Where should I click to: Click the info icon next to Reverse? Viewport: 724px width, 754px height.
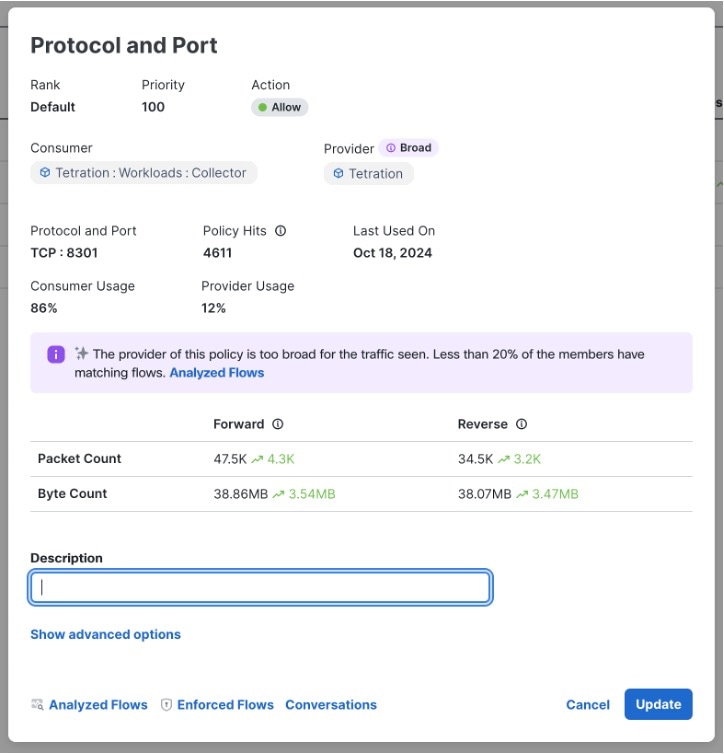(521, 424)
